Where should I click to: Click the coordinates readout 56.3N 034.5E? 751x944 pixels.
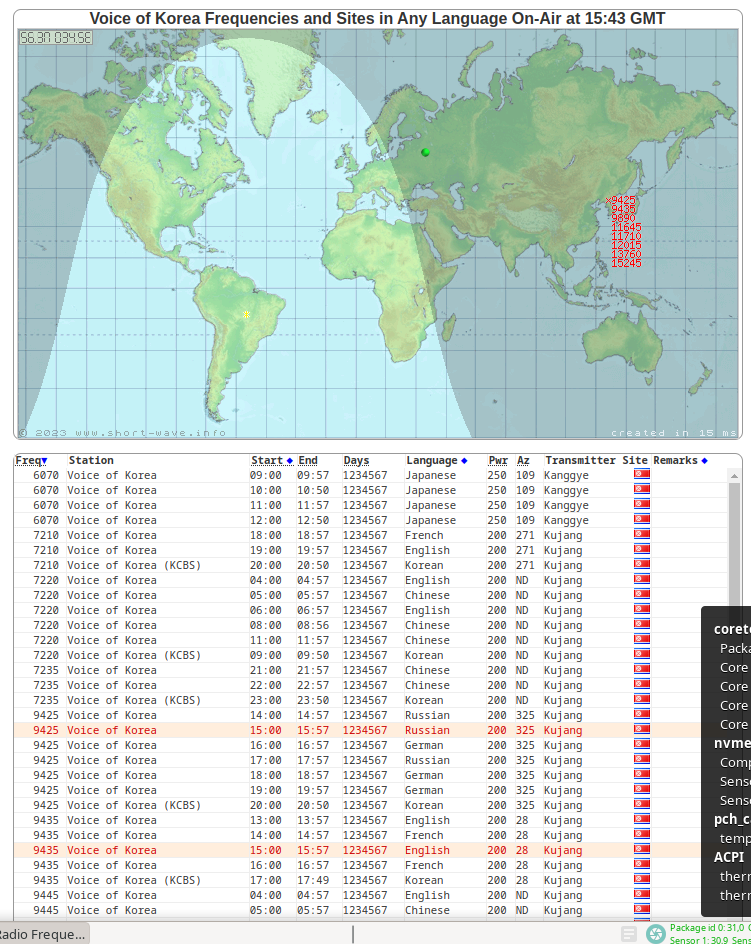(55, 38)
